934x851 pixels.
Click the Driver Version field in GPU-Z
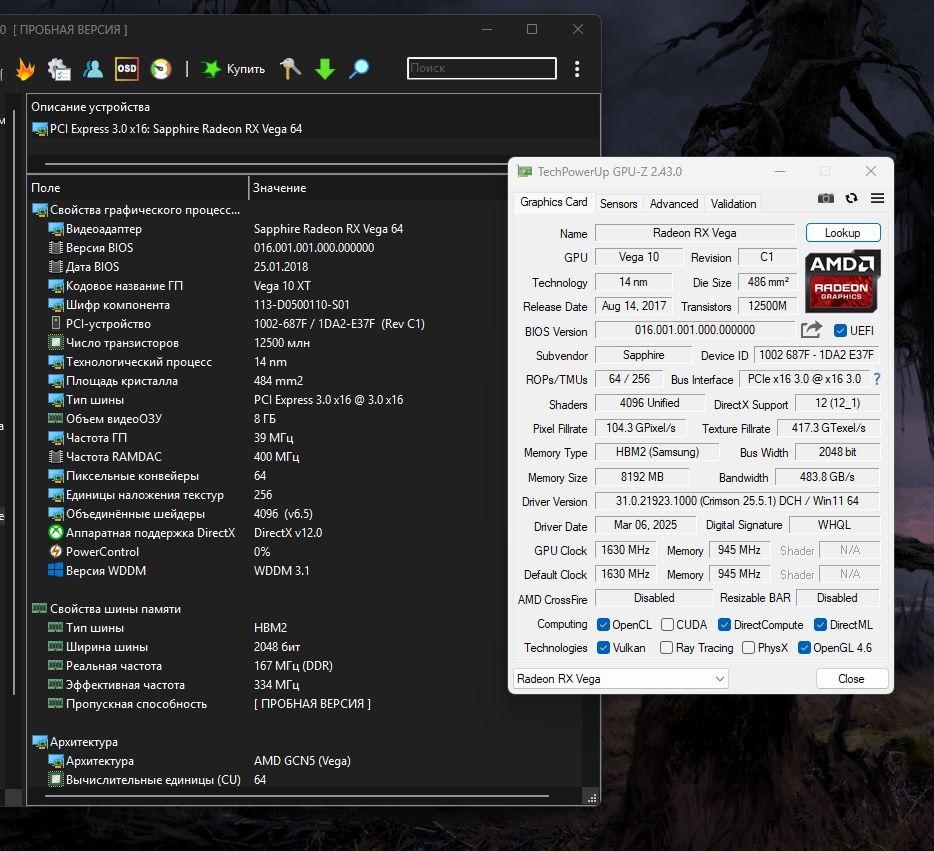point(737,501)
